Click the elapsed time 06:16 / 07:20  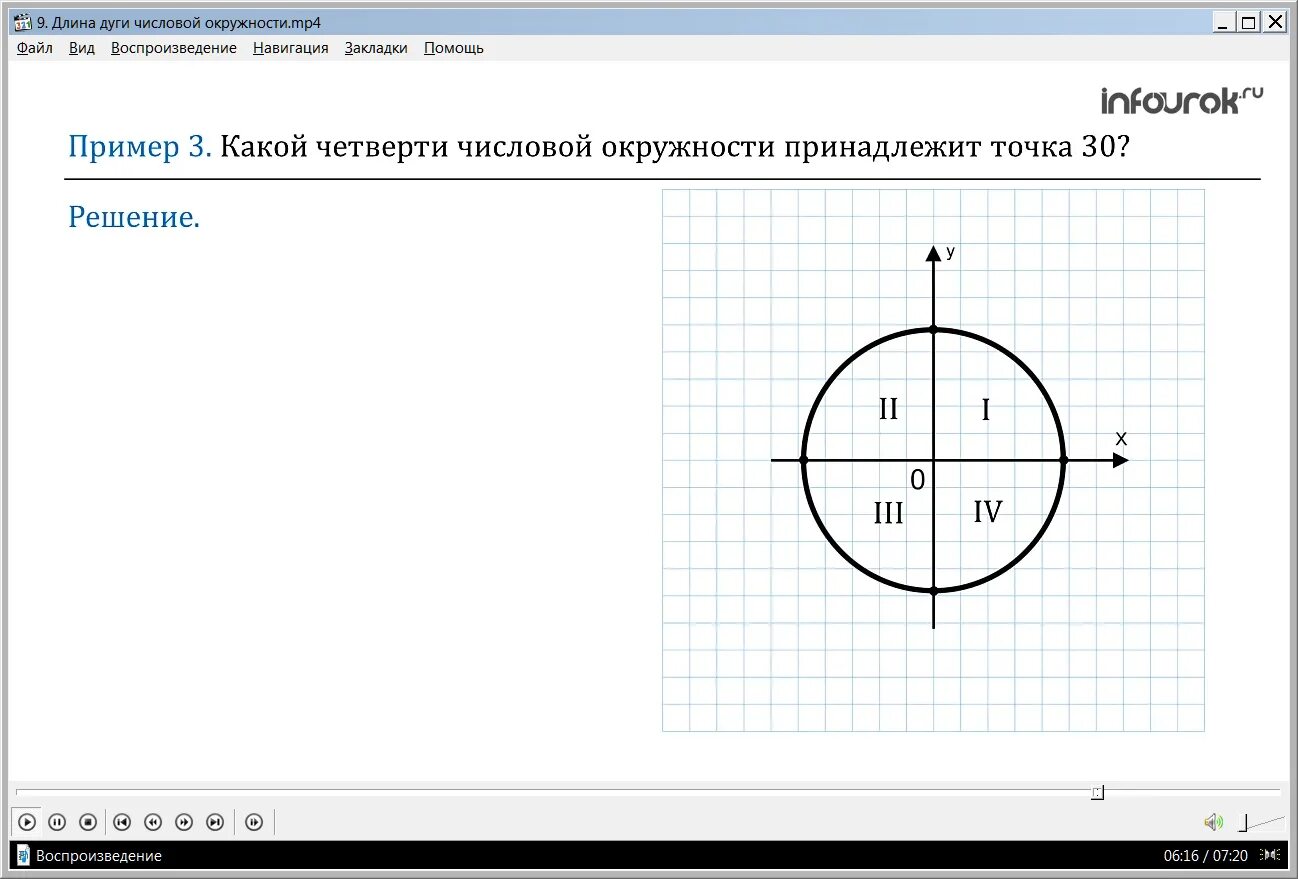point(1206,855)
